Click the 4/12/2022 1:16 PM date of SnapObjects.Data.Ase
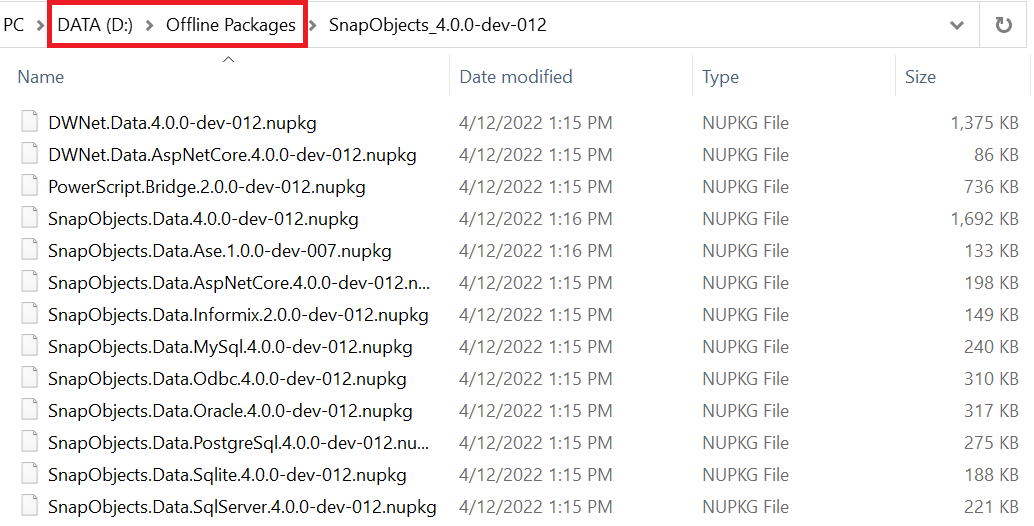 click(535, 251)
